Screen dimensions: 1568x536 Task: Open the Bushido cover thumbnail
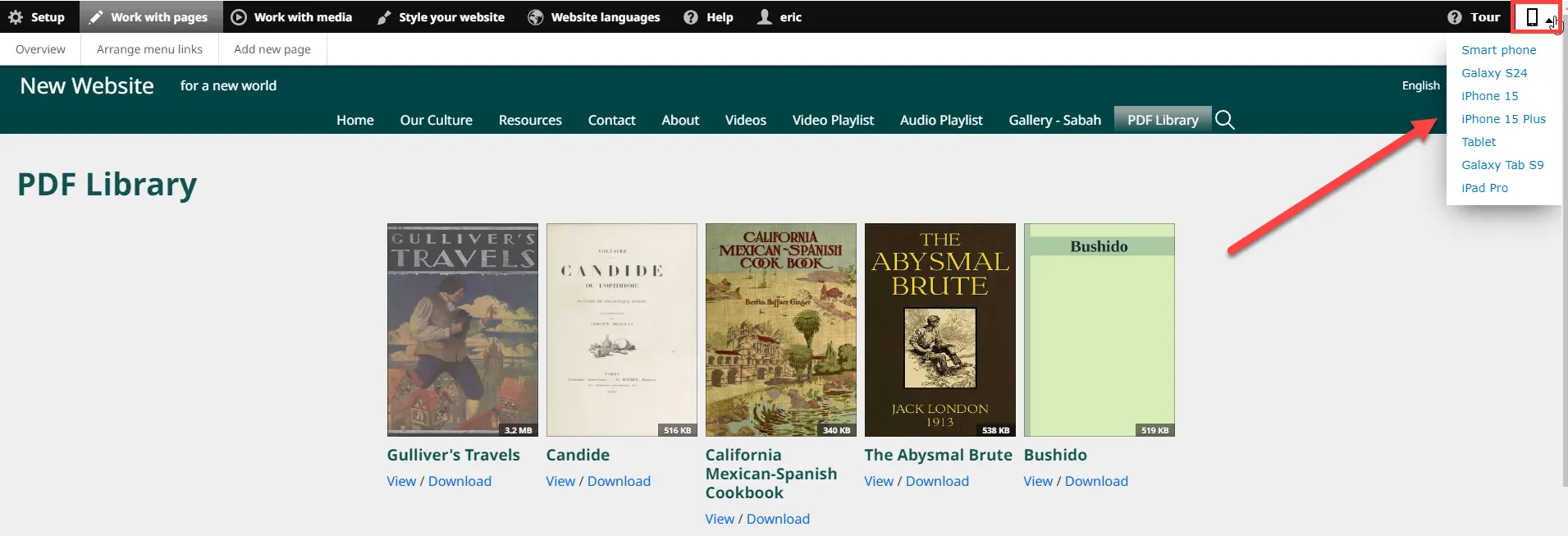pyautogui.click(x=1099, y=330)
